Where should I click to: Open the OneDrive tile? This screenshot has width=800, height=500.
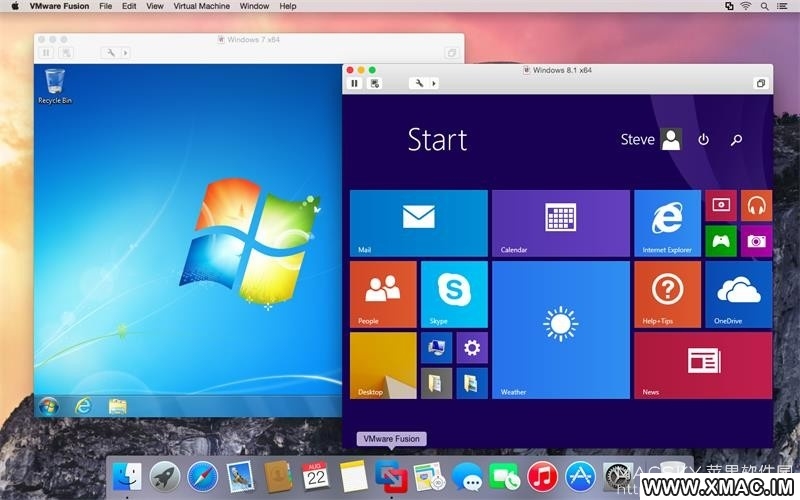pos(738,294)
